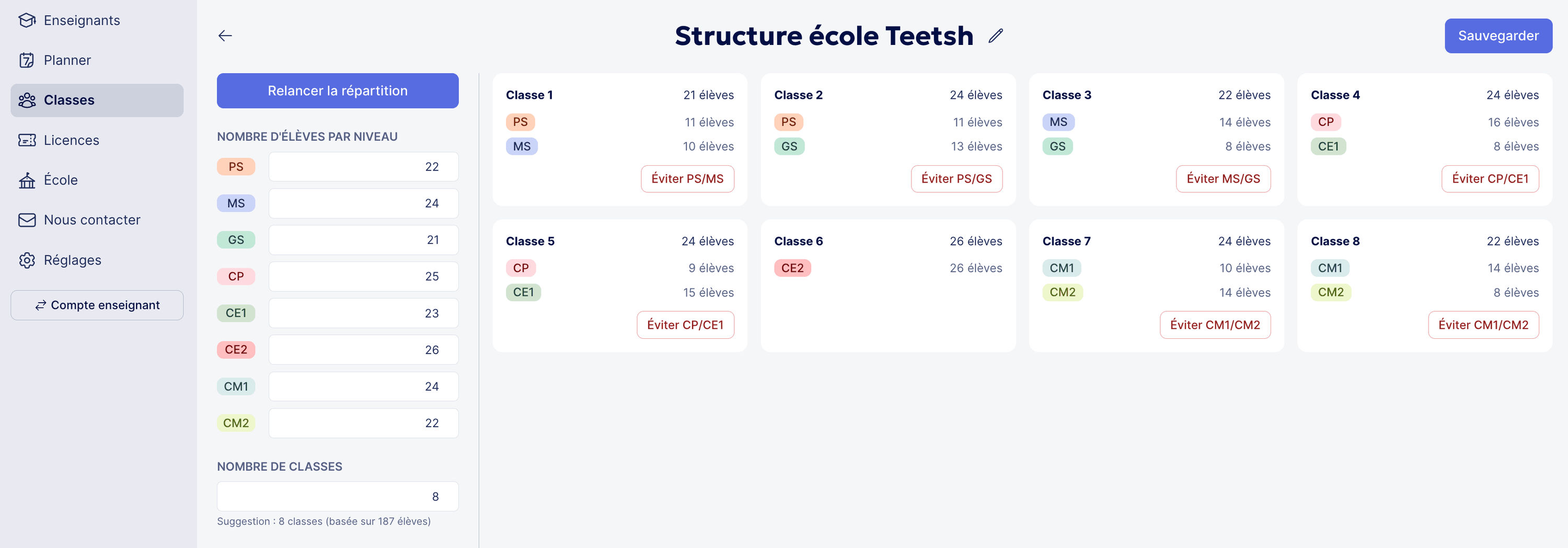
Task: Click Relancer la répartition button
Action: tap(337, 91)
